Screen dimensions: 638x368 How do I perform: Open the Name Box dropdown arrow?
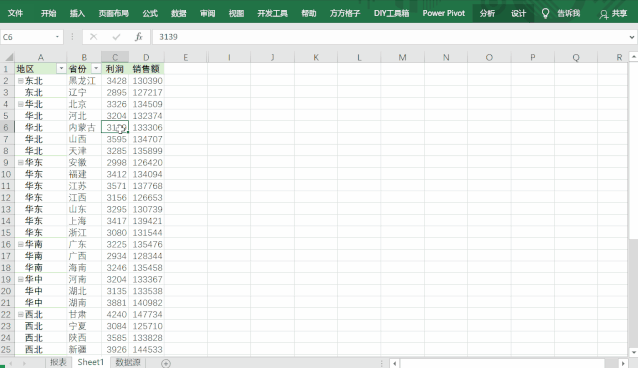(57, 37)
